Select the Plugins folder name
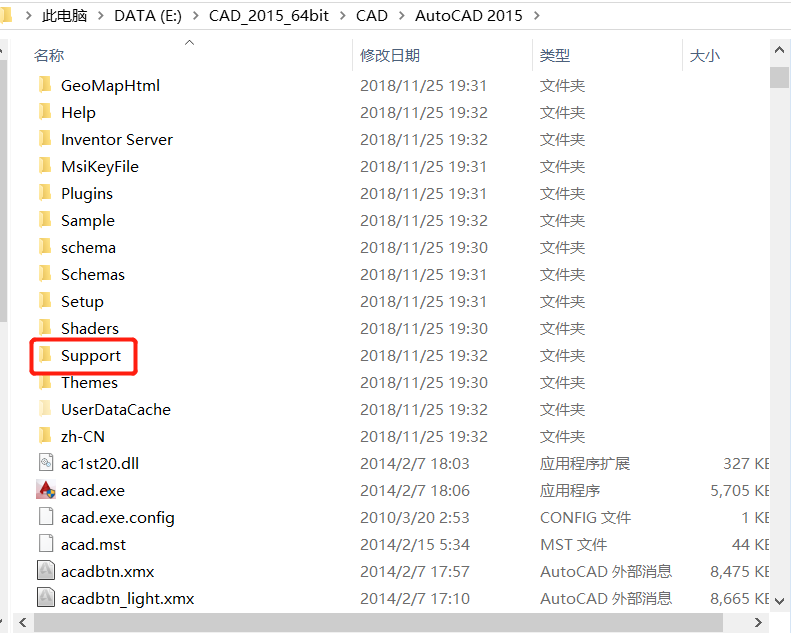The width and height of the screenshot is (791, 633). tap(87, 193)
